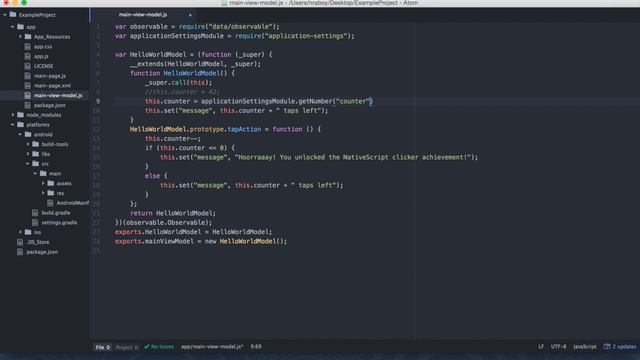Expand the node_modules folder arrow
This screenshot has height=360, width=640.
[13, 115]
